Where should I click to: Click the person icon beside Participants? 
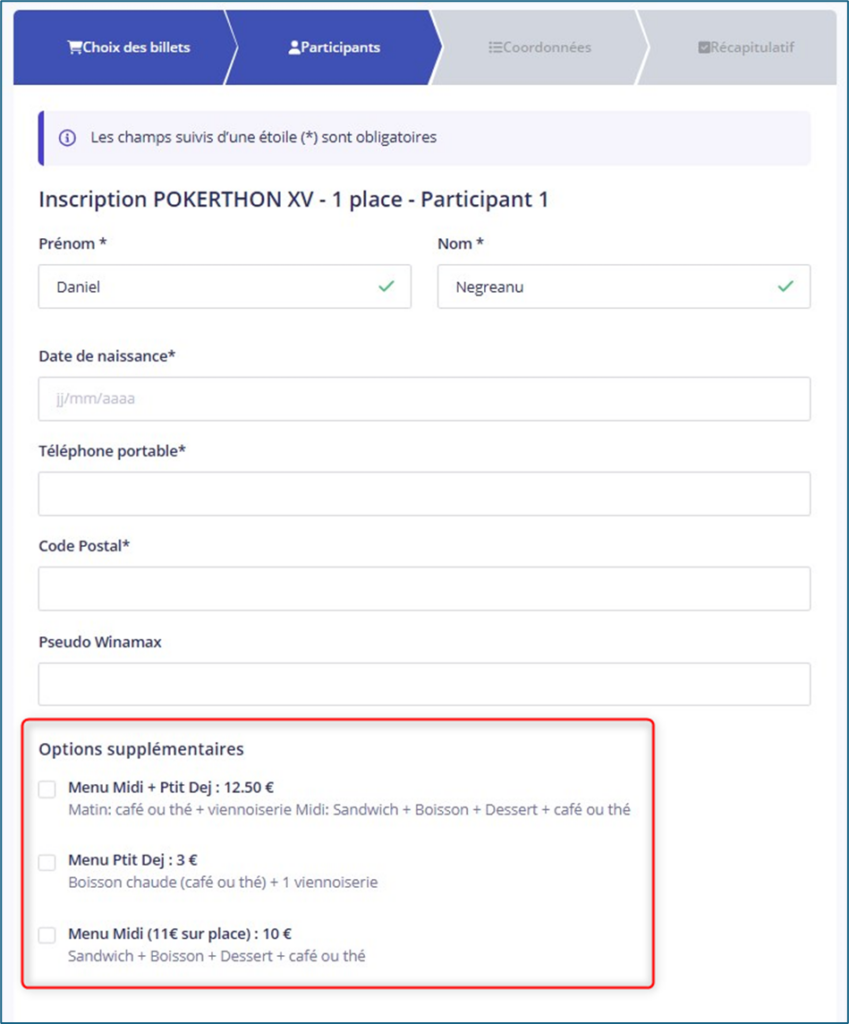(294, 47)
